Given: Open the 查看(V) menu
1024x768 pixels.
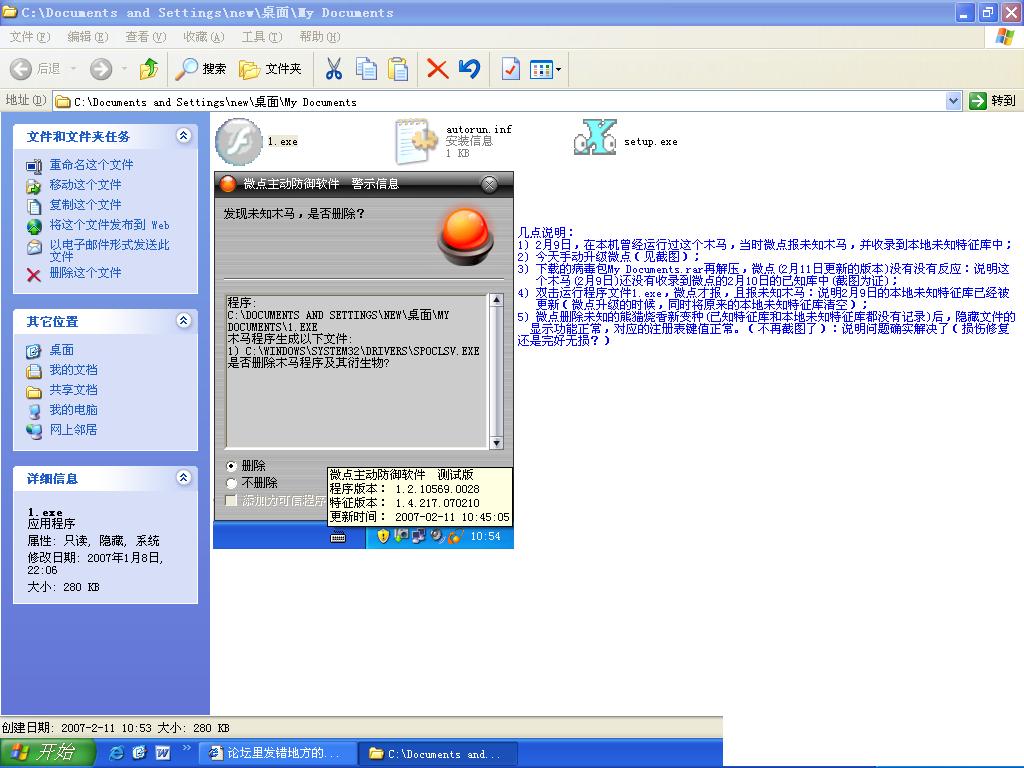Looking at the screenshot, I should point(146,37).
